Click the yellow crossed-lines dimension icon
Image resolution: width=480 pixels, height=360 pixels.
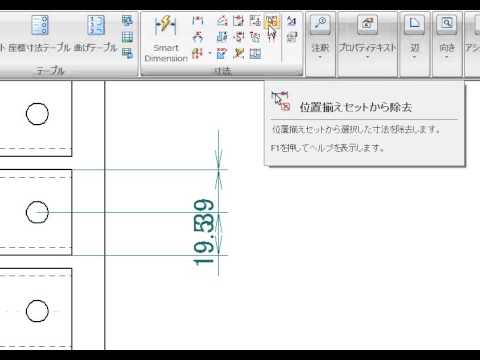pos(238,53)
